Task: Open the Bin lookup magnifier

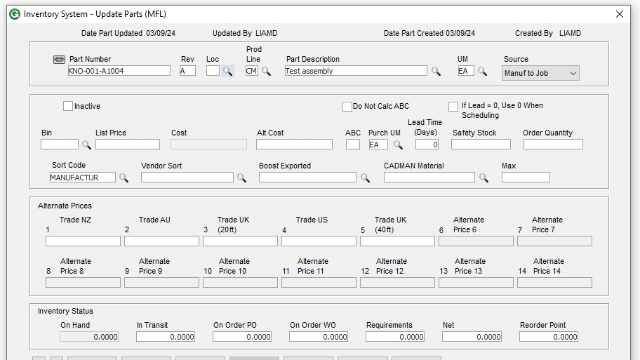Action: tap(86, 144)
